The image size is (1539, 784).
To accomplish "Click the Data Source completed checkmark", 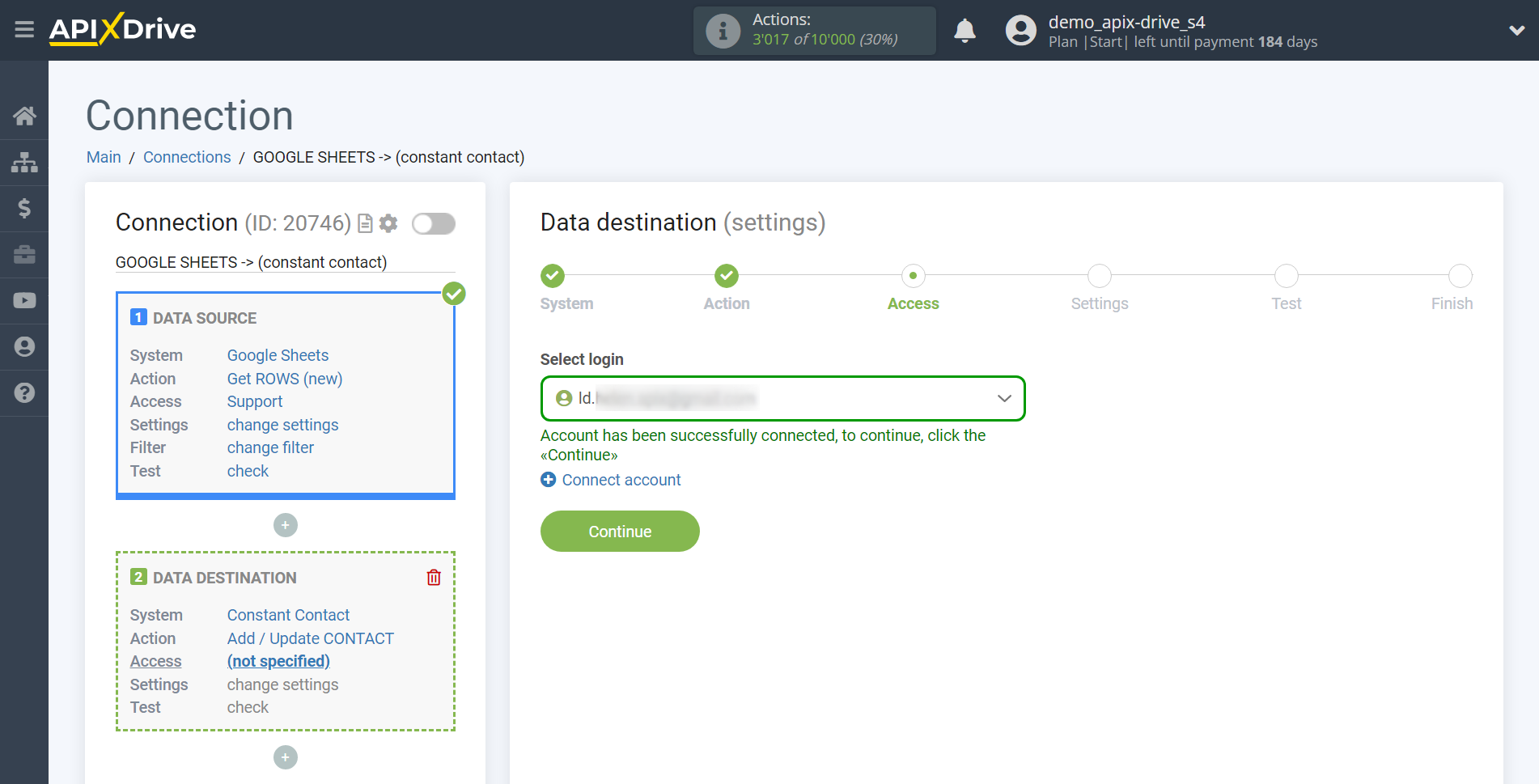I will tap(454, 293).
